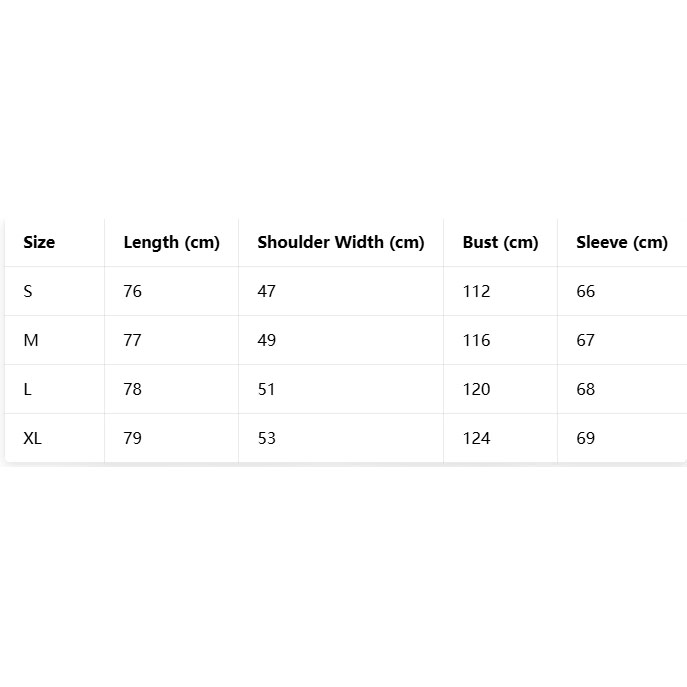Click sleeve value 66 in S row
687x687 pixels.
click(586, 291)
